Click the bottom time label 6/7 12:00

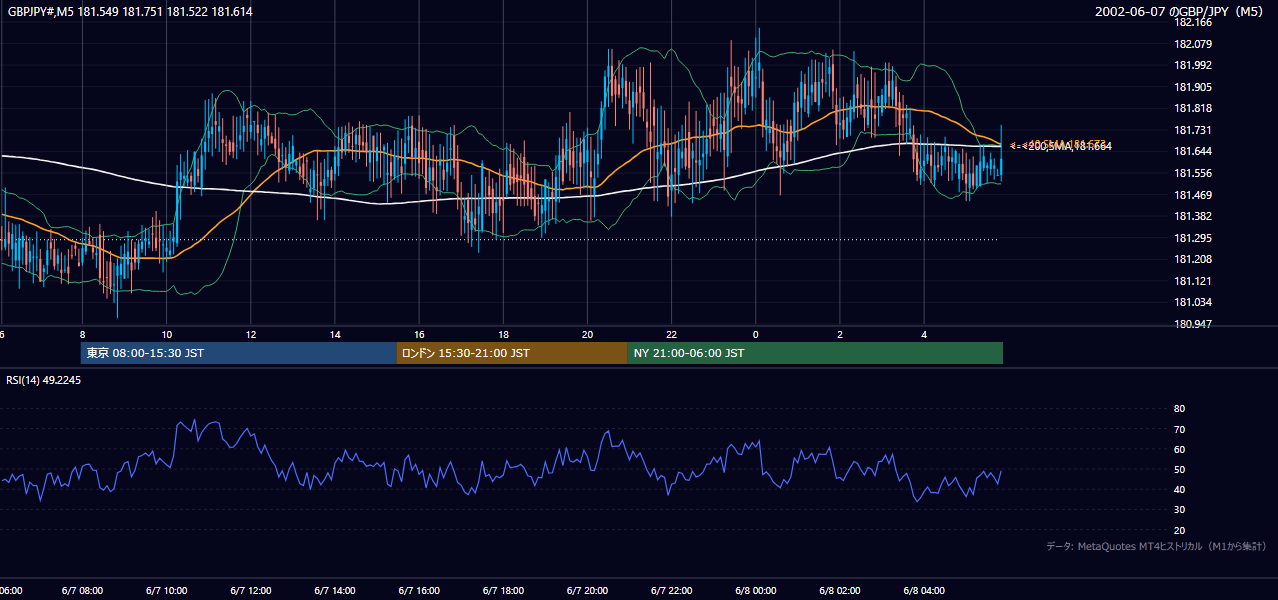(x=250, y=591)
